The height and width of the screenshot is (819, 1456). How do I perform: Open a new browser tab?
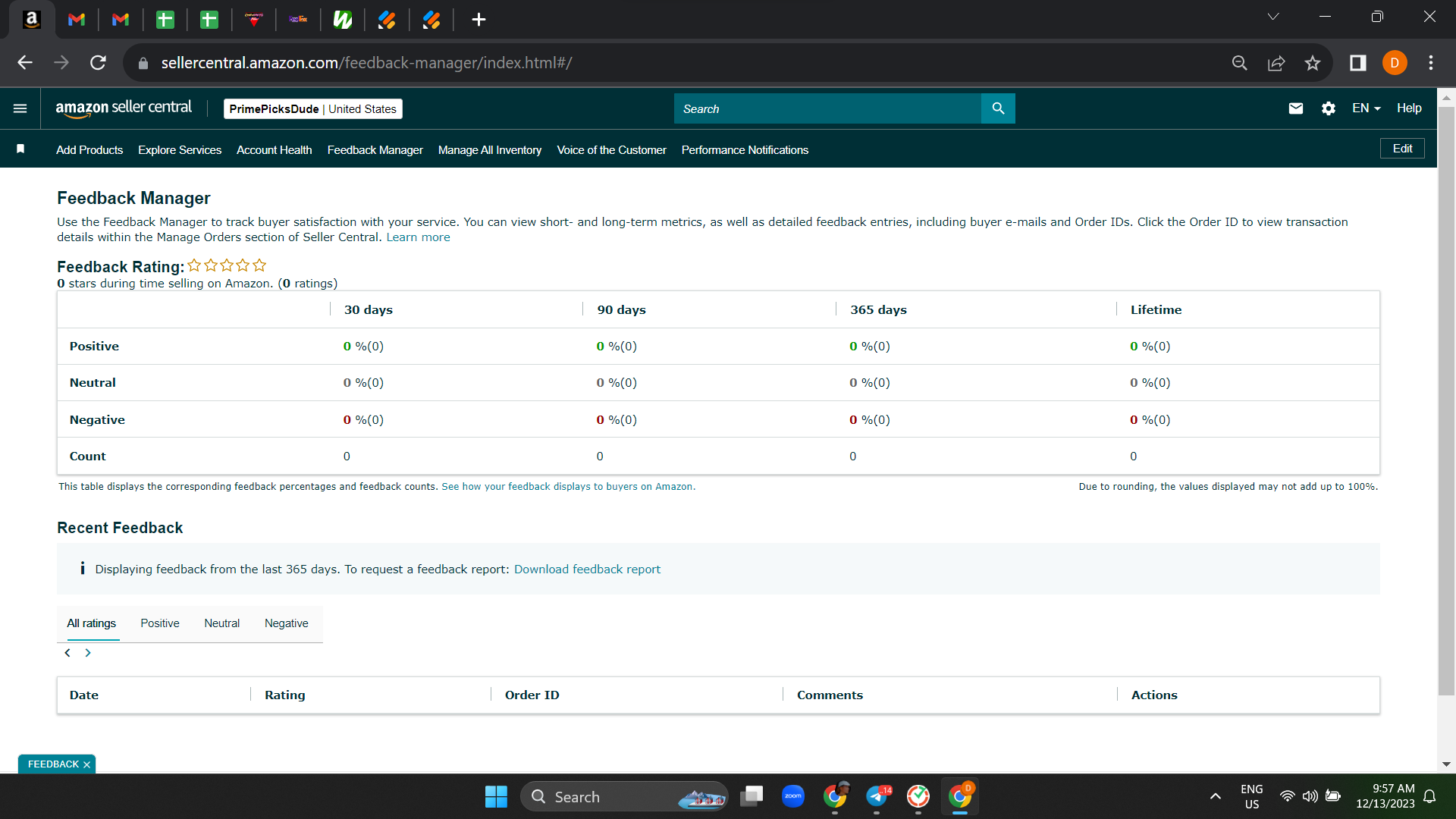tap(479, 20)
